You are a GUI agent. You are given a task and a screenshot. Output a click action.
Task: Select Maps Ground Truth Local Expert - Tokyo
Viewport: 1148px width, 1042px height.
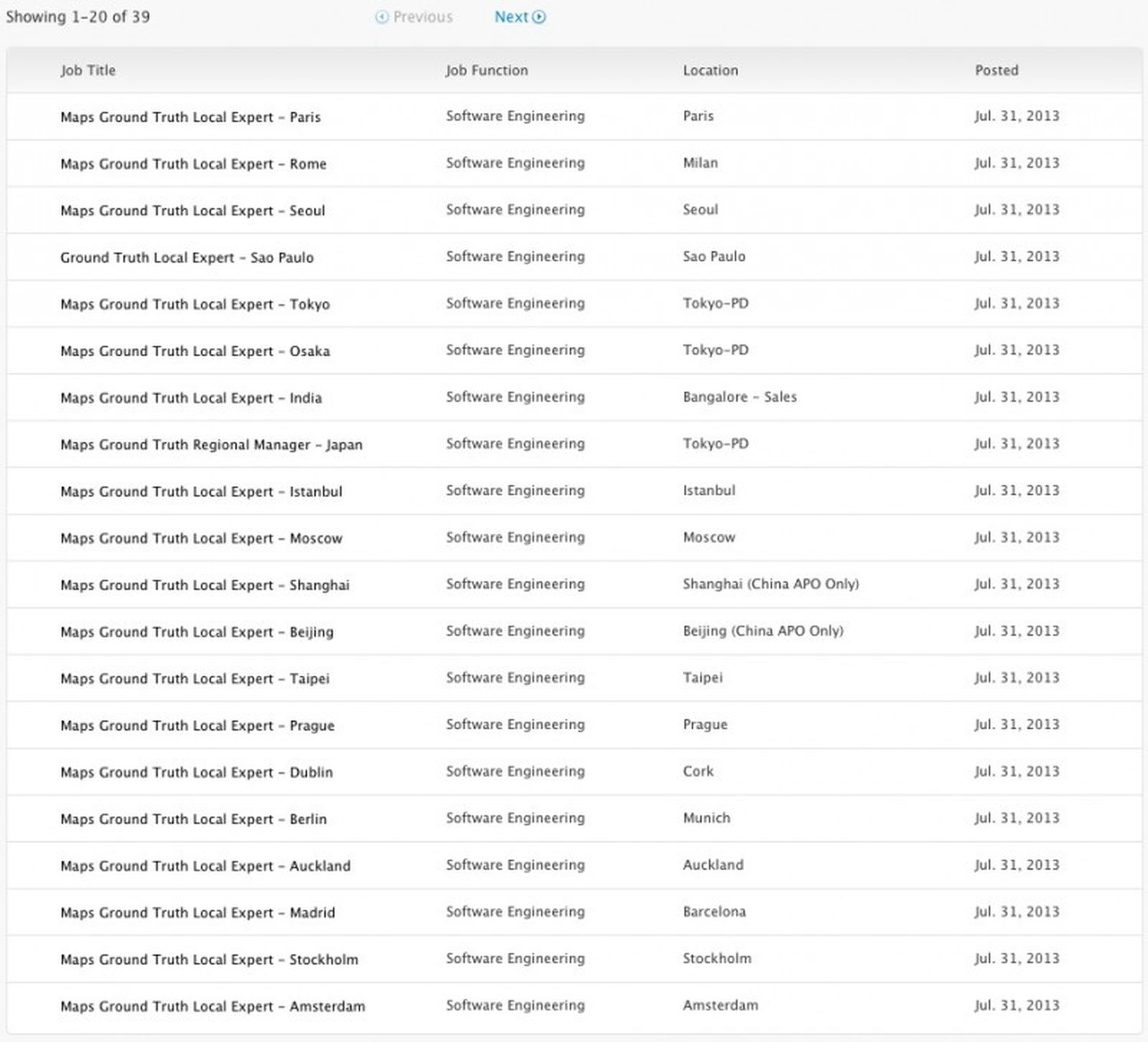pyautogui.click(x=194, y=304)
